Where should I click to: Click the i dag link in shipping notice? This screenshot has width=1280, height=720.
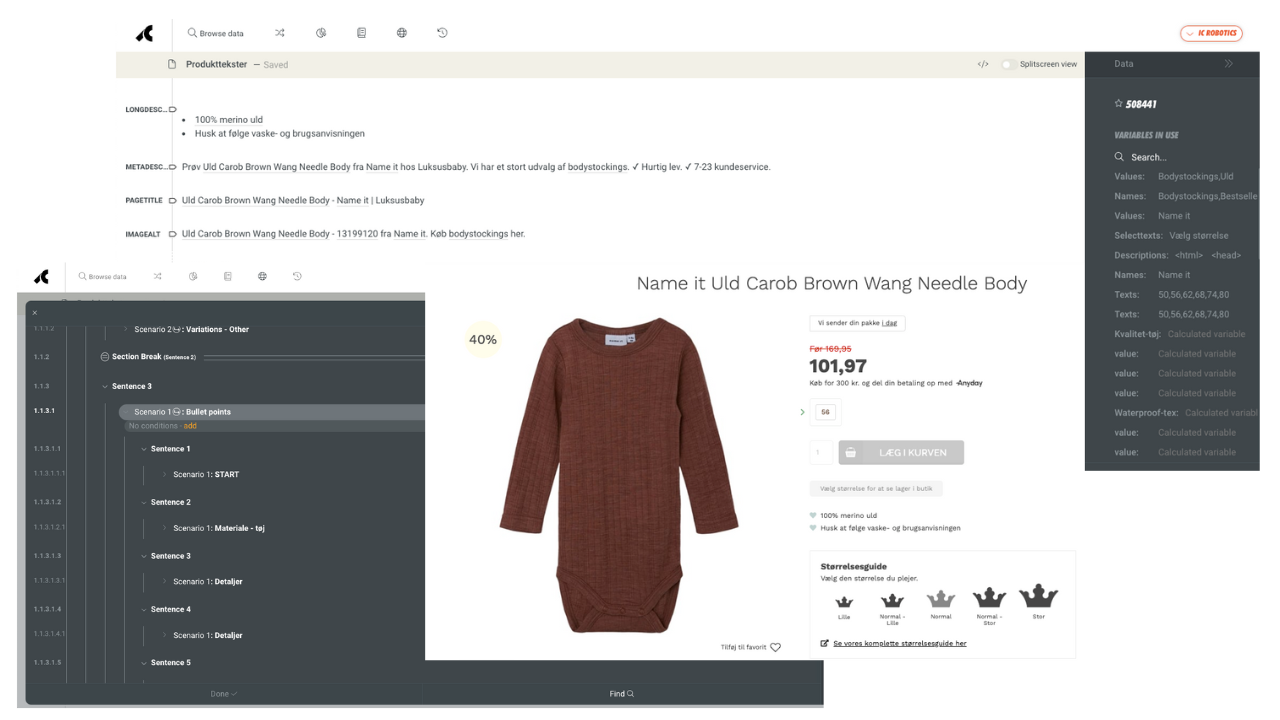(889, 323)
